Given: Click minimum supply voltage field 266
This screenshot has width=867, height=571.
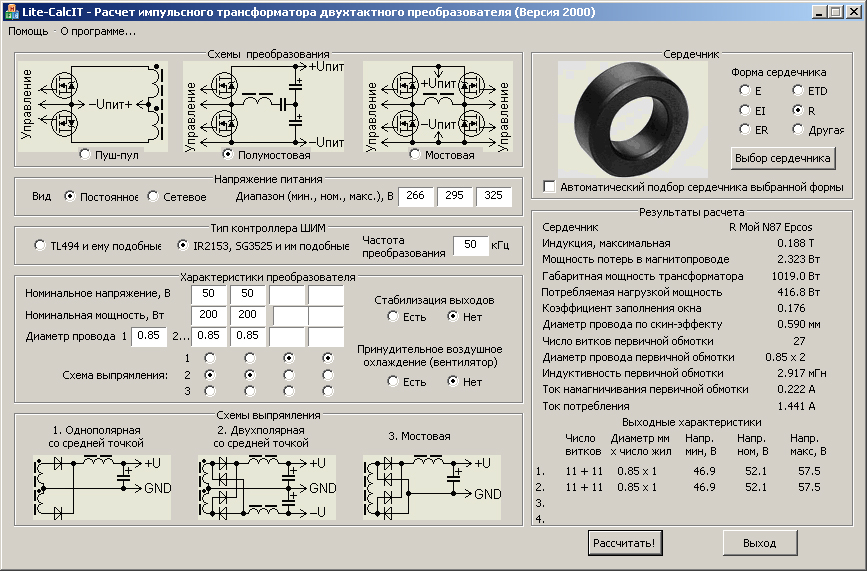Looking at the screenshot, I should click(415, 196).
